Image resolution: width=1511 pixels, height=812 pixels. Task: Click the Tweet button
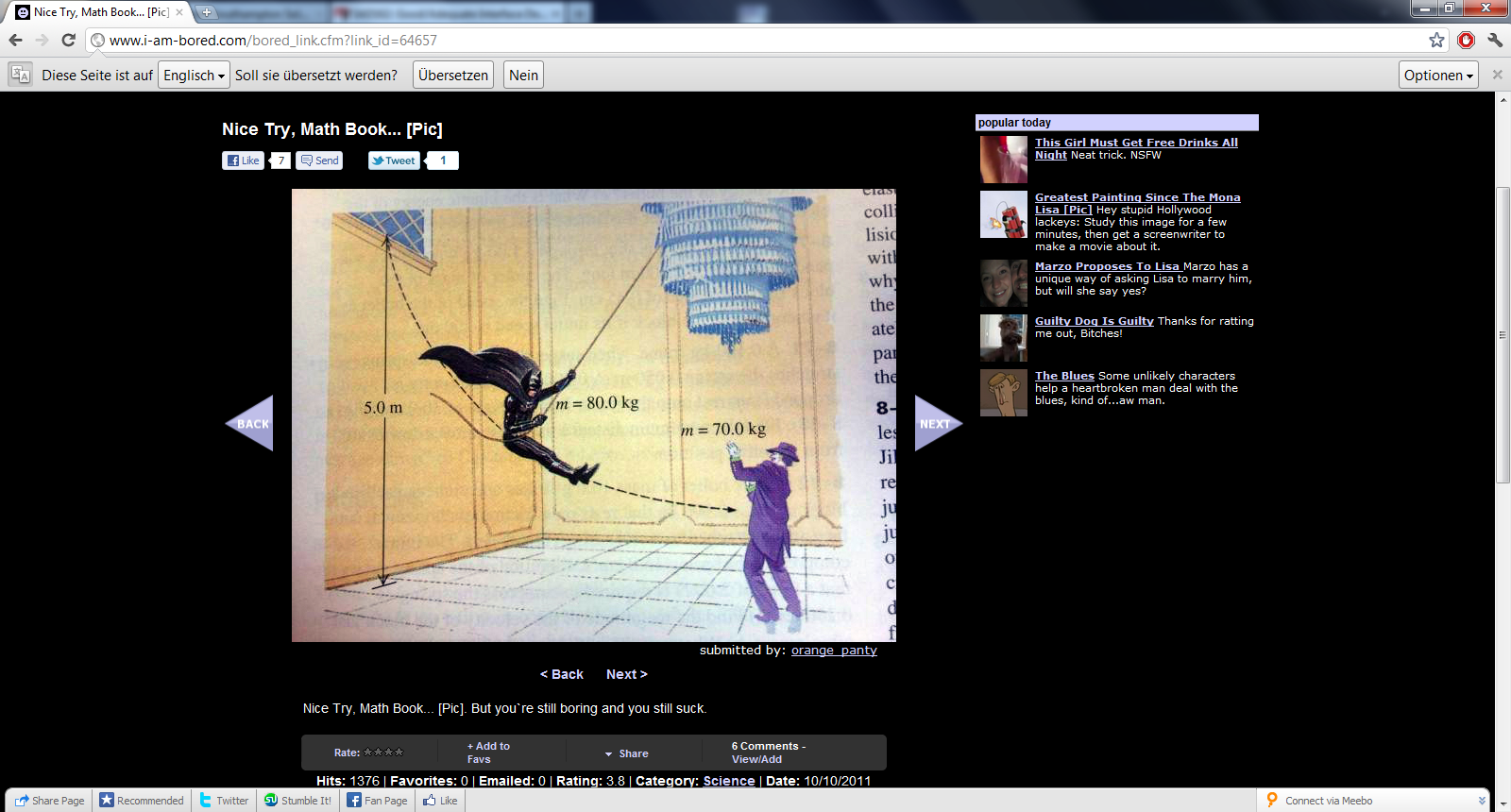click(x=394, y=161)
